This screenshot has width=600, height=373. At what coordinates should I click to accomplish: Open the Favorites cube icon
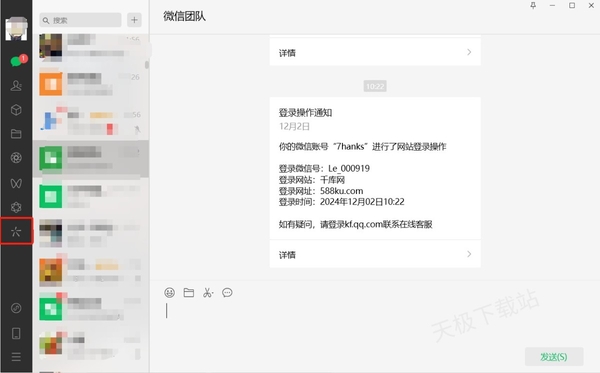(x=16, y=110)
